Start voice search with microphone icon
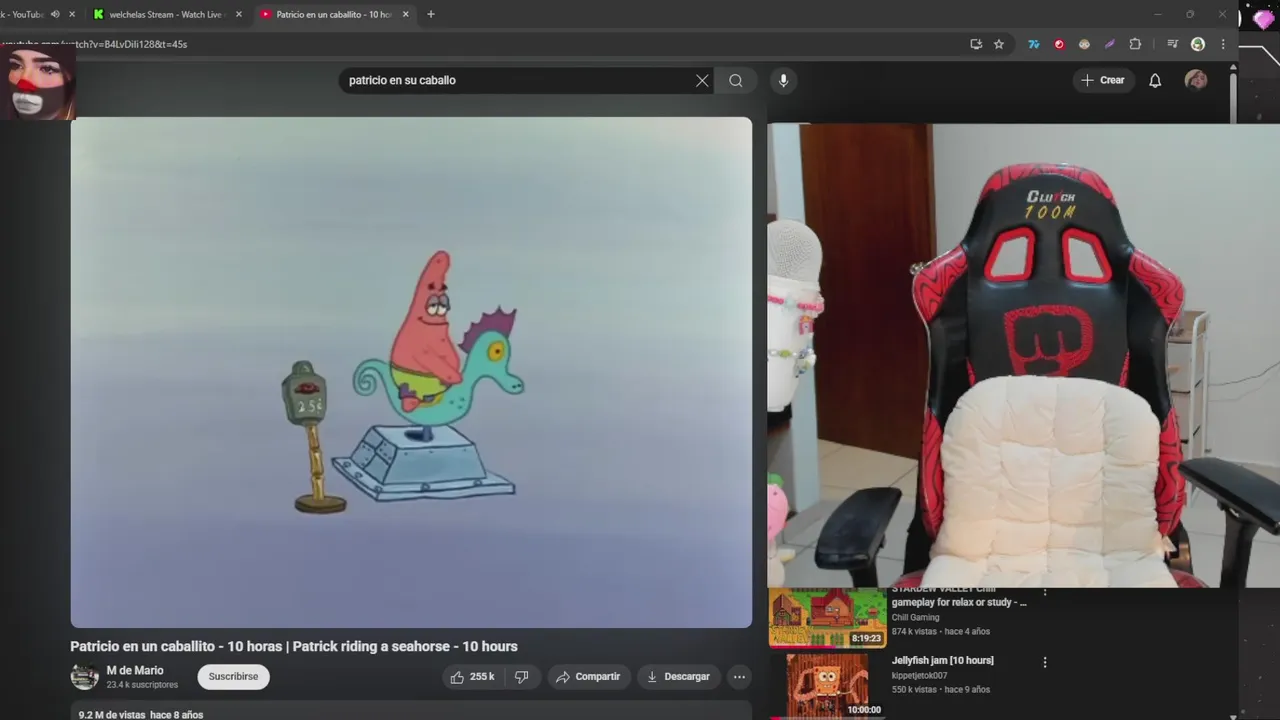This screenshot has height=720, width=1280. [783, 81]
